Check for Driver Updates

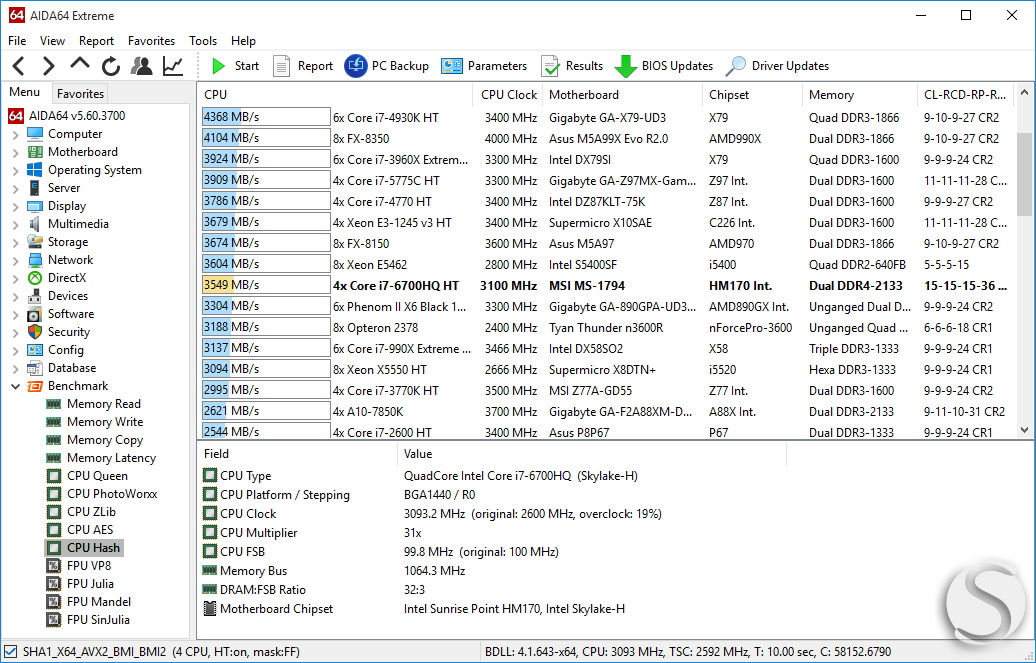pos(777,66)
